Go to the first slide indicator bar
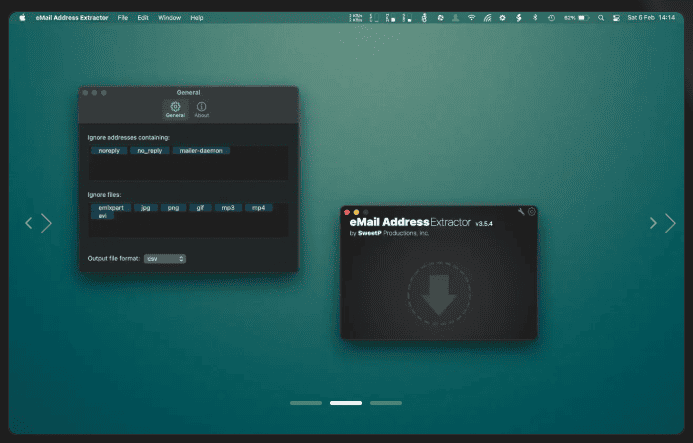Viewport: 693px width, 443px height. 306,403
